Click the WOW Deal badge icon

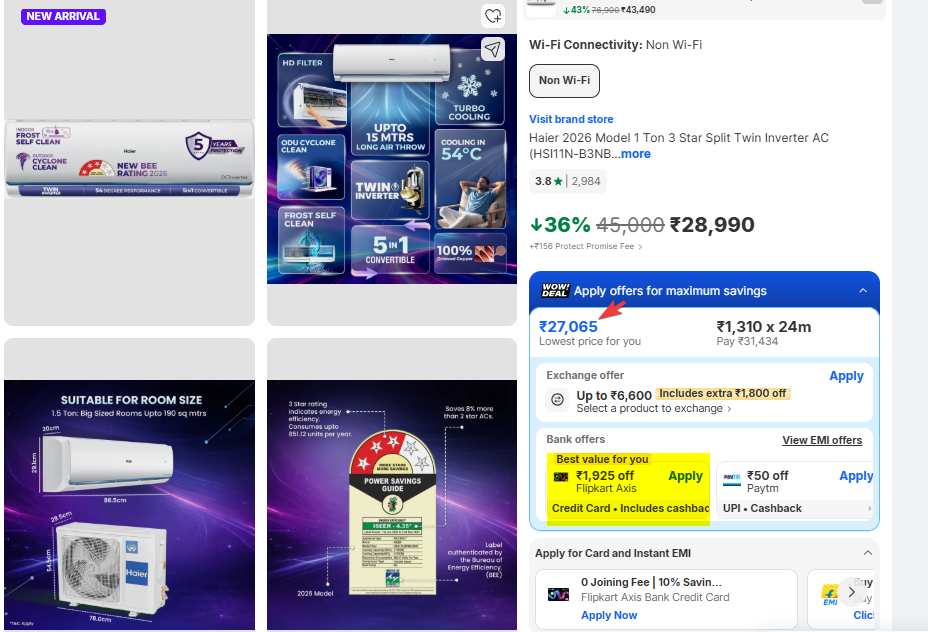click(x=555, y=290)
